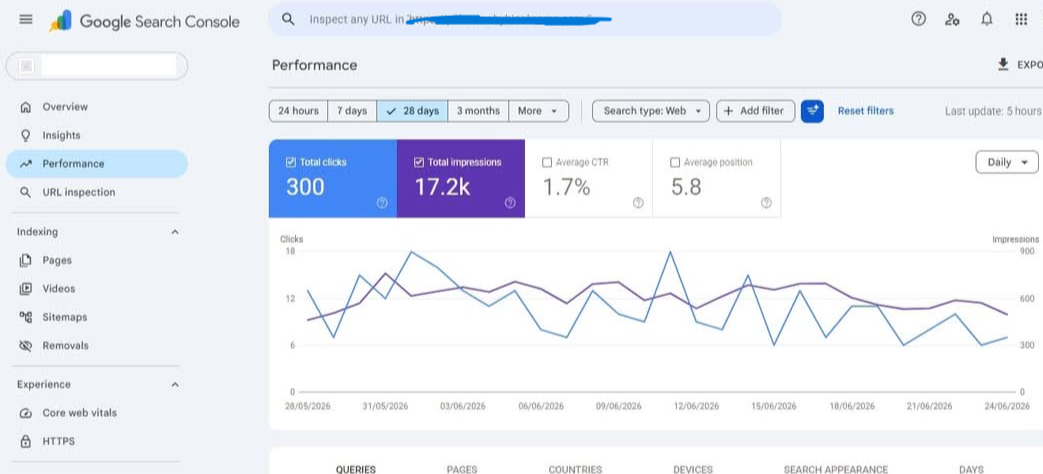Click the Add filter button
The image size is (1043, 474).
coord(755,111)
